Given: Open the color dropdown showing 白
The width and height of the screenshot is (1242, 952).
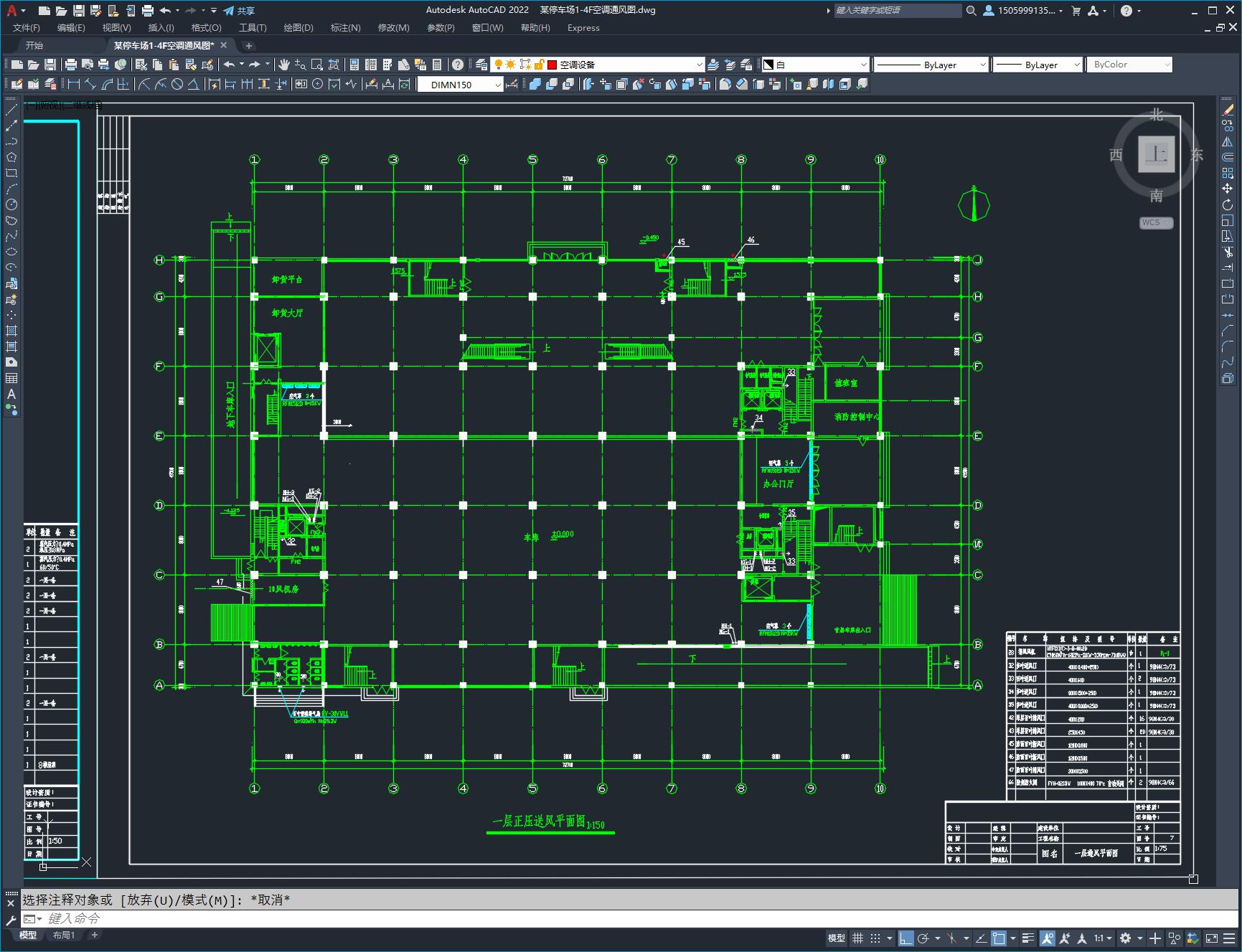Looking at the screenshot, I should (815, 65).
